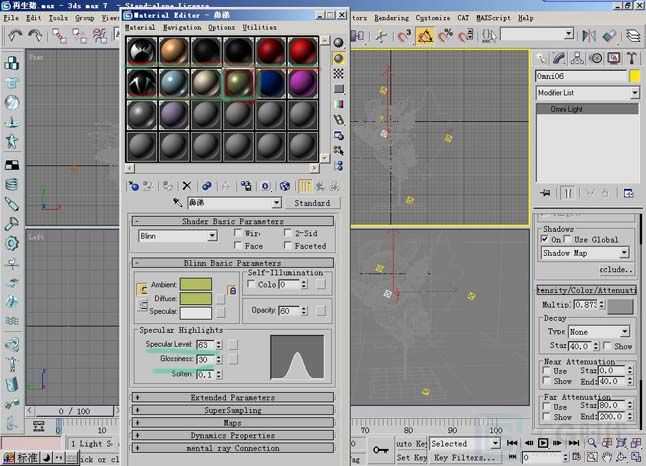
Task: Open the Utilities menu in Material Editor
Action: [x=259, y=27]
